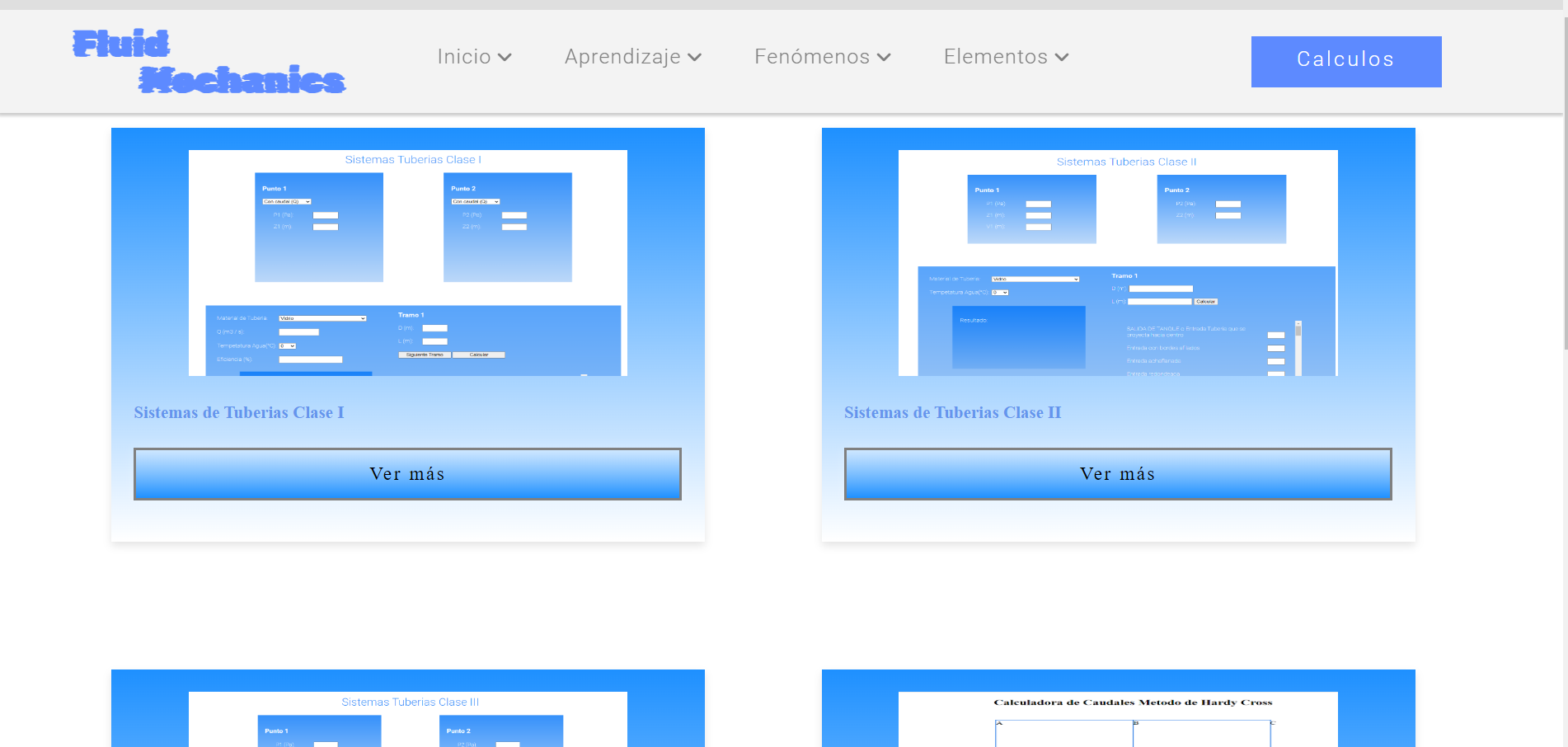Expand the Elementos chevron arrow
Screen dimensions: 1568x747
1062,58
